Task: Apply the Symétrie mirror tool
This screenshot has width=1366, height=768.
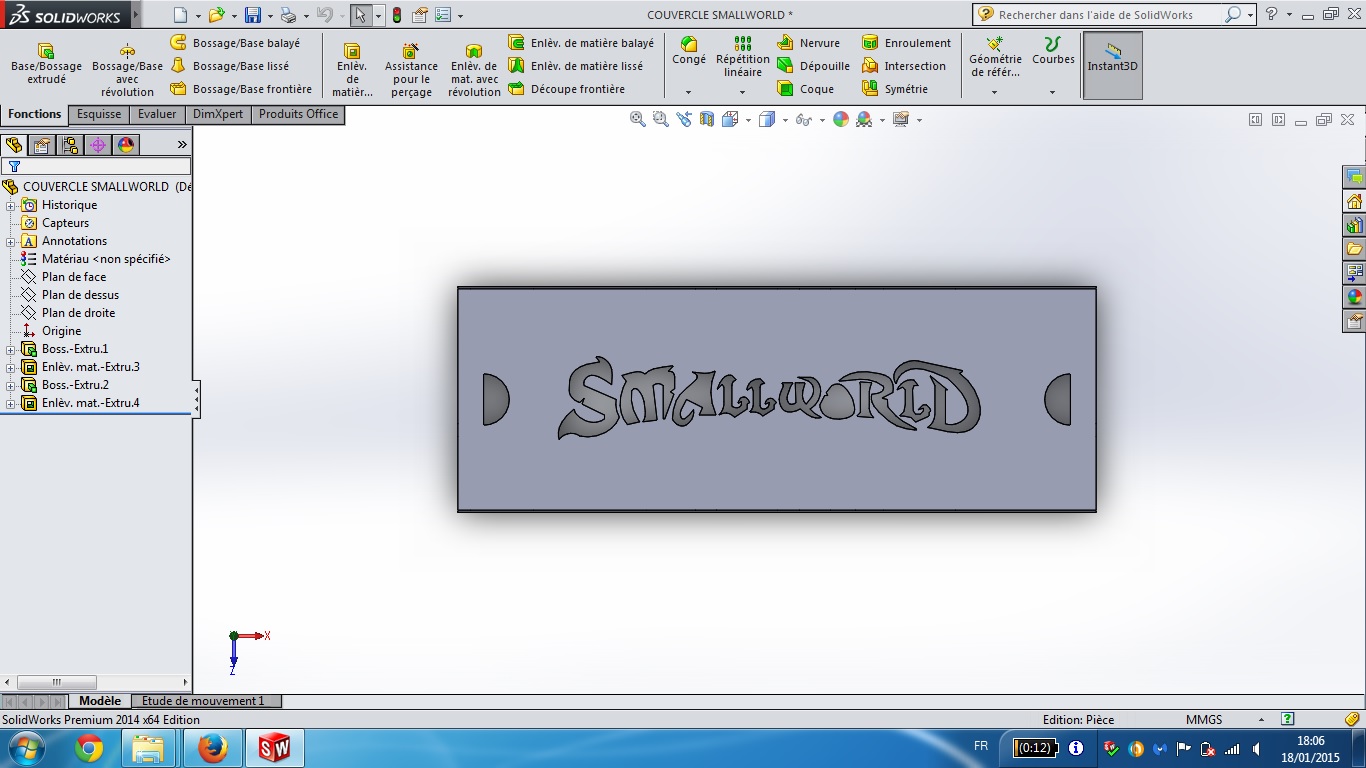Action: [895, 89]
